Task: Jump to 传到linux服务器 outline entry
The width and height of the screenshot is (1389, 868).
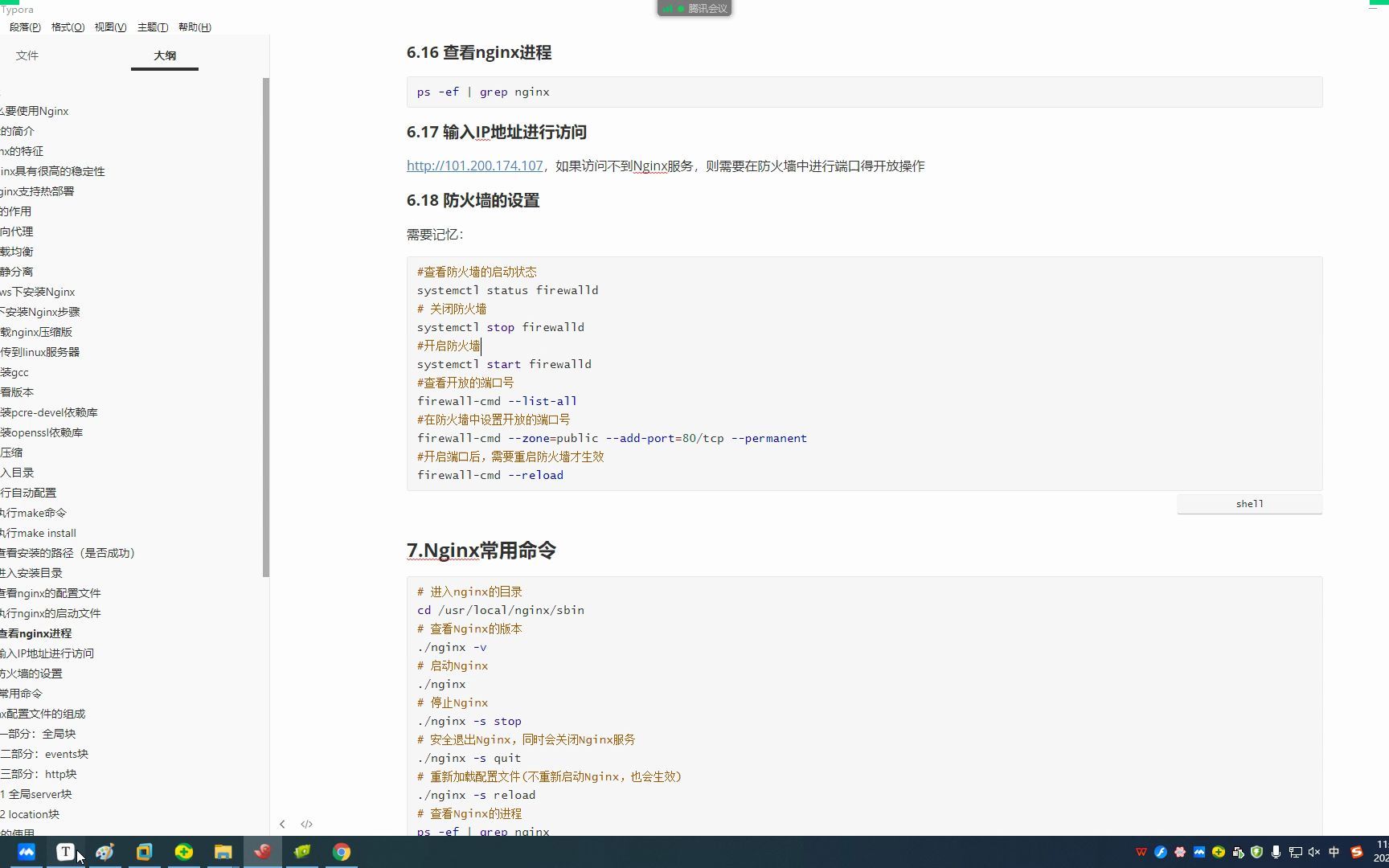Action: (40, 352)
